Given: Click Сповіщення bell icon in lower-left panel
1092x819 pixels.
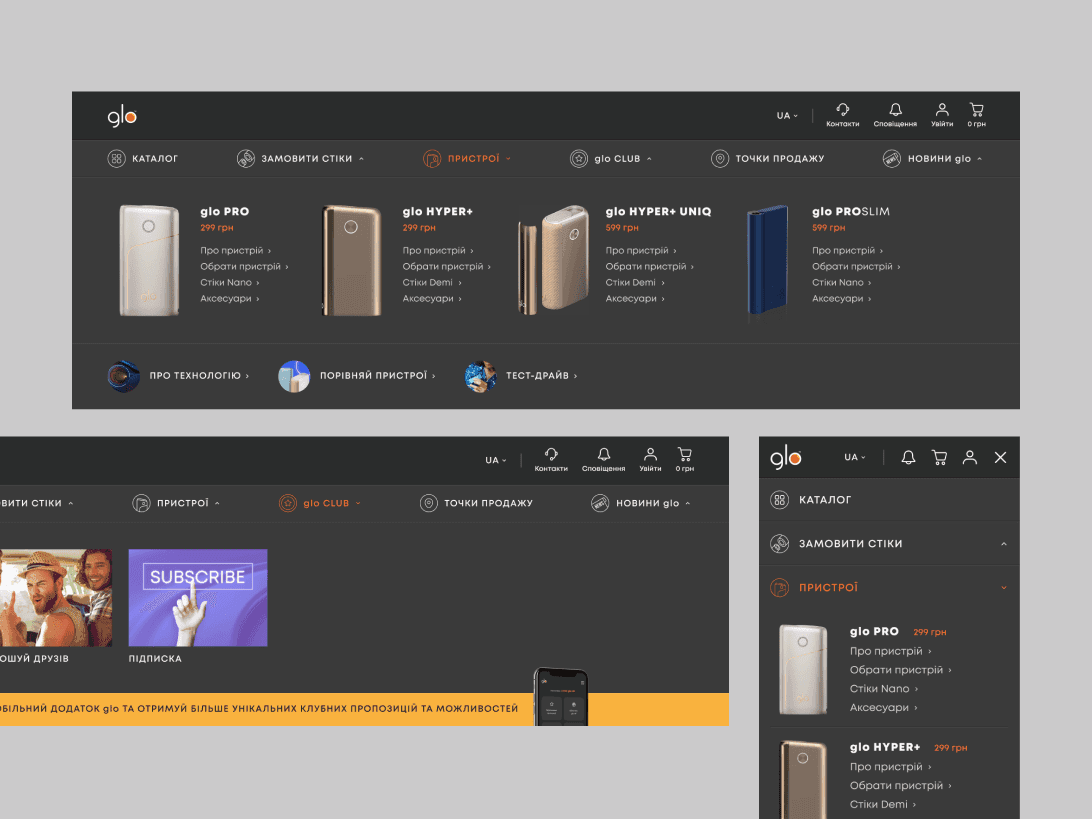Looking at the screenshot, I should point(604,454).
